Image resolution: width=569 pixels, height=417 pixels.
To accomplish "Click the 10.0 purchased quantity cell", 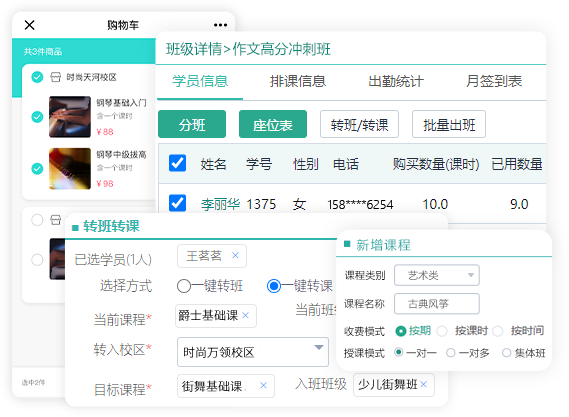I will point(435,204).
